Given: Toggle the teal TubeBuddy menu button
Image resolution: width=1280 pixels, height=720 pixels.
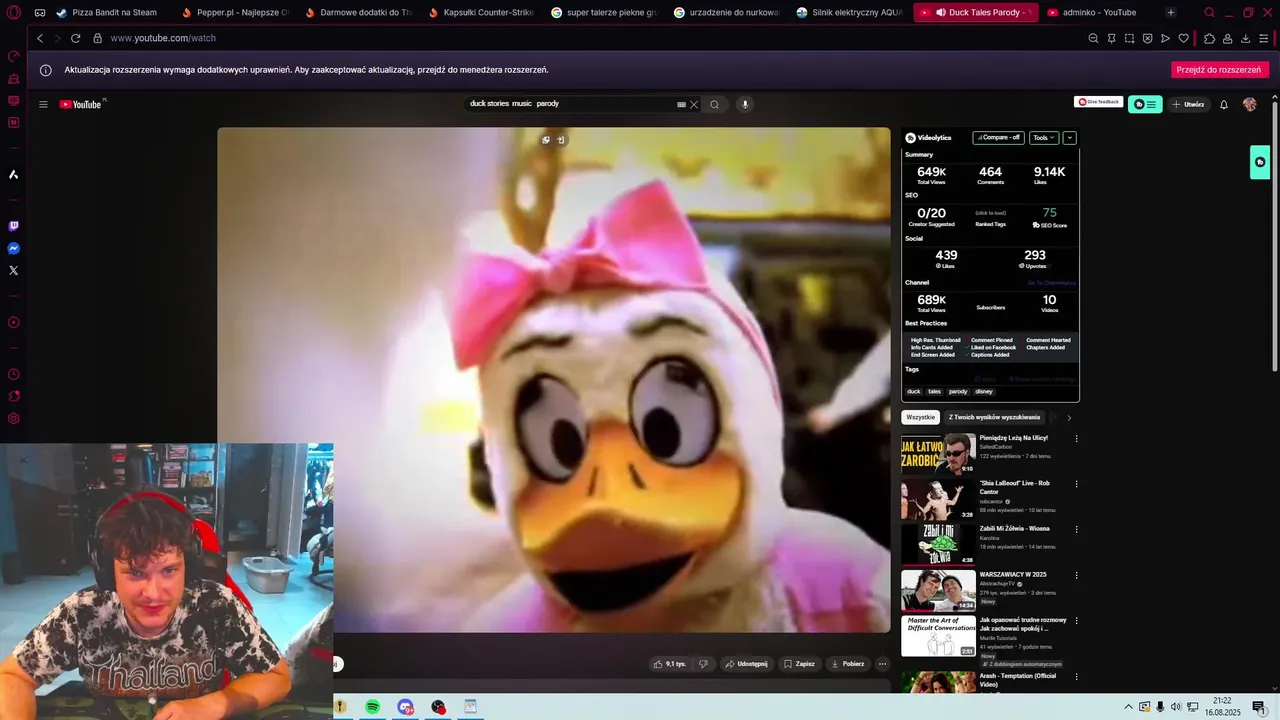Looking at the screenshot, I should point(1145,104).
